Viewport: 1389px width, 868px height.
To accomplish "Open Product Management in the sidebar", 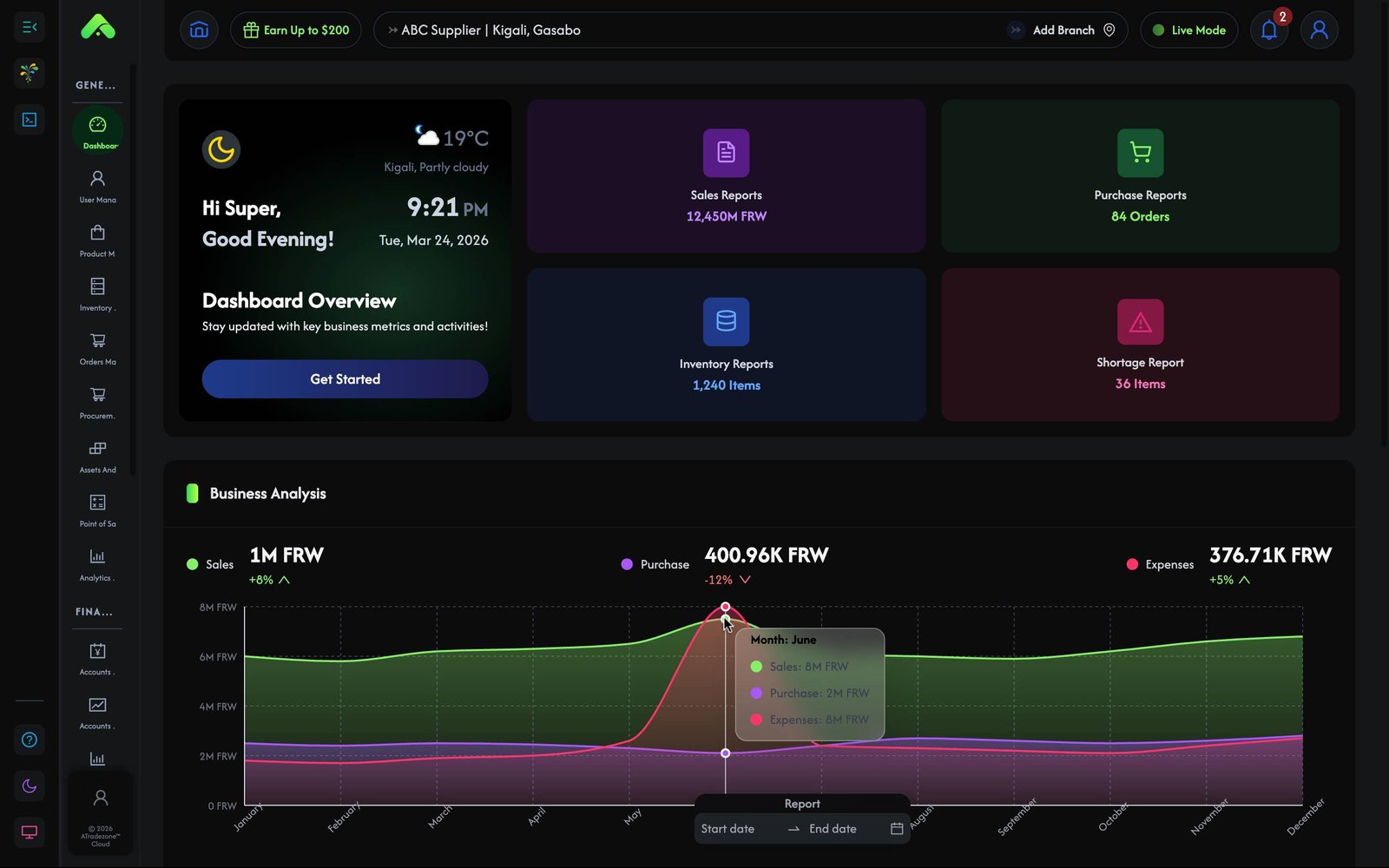I will (x=97, y=239).
